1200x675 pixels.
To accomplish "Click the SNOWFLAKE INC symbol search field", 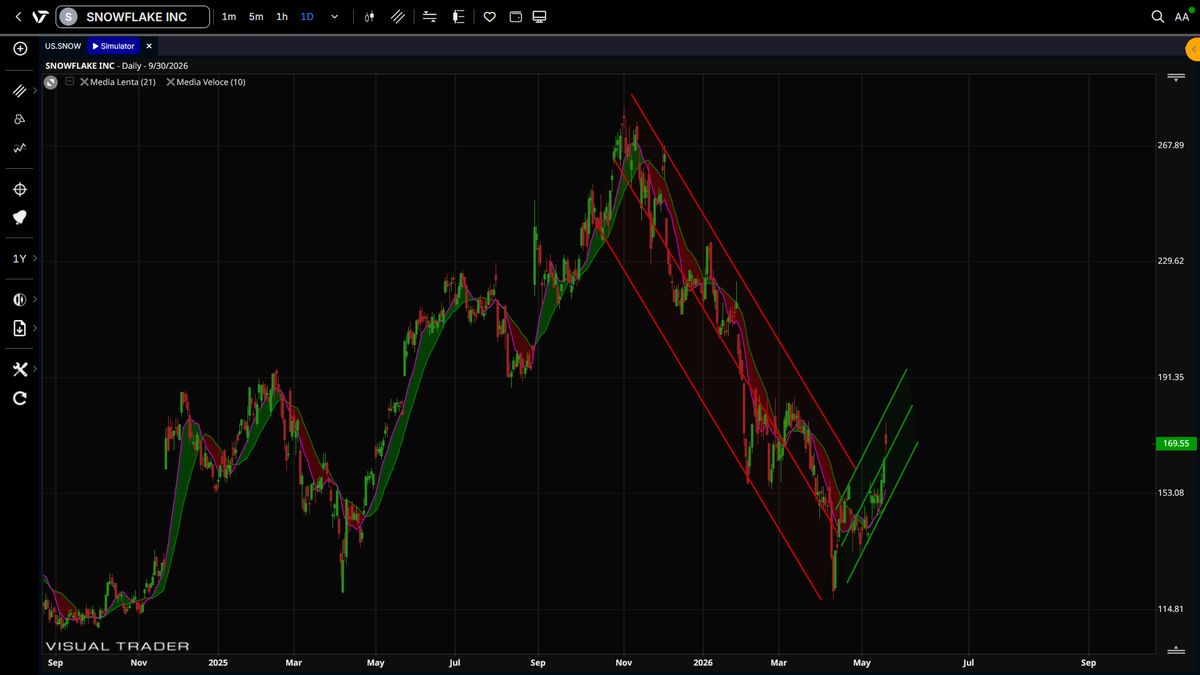I will click(x=133, y=17).
